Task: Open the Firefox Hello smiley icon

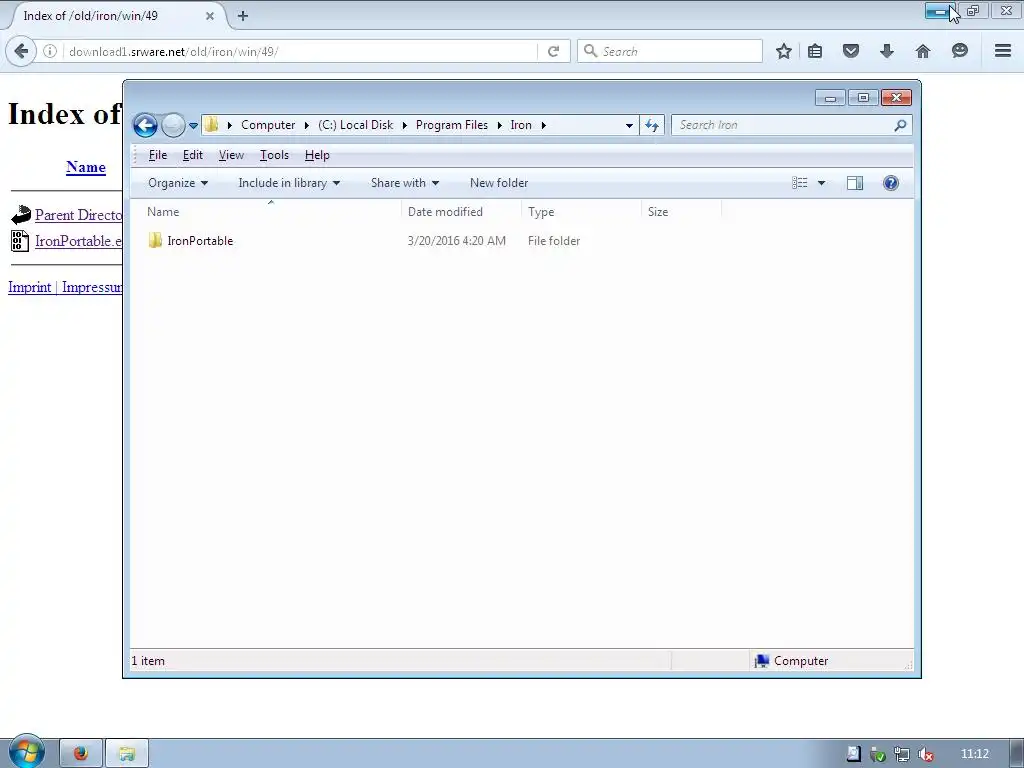Action: point(959,50)
